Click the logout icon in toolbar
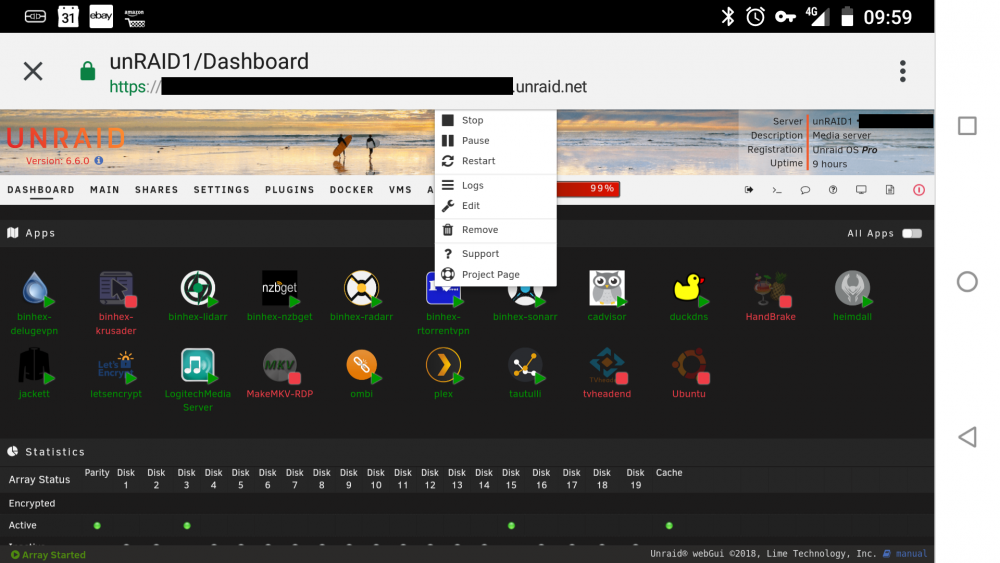This screenshot has height=563, width=1000. tap(749, 190)
